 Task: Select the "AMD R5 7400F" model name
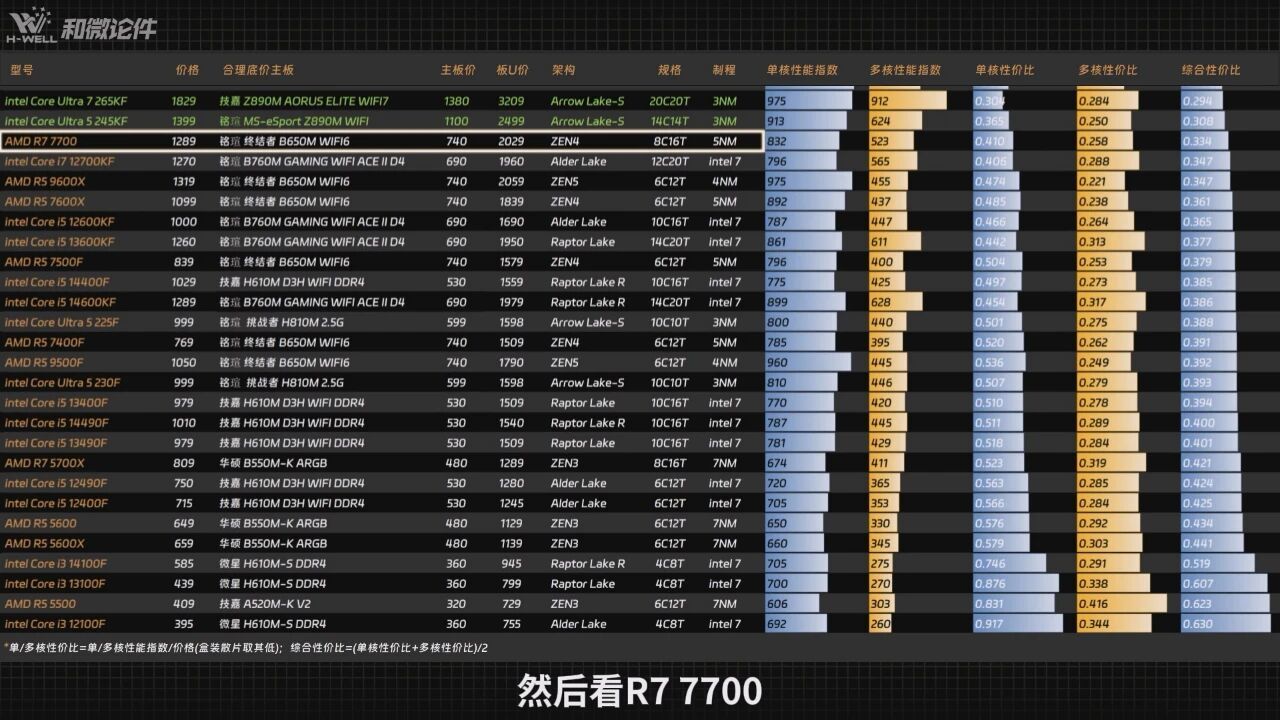click(45, 342)
